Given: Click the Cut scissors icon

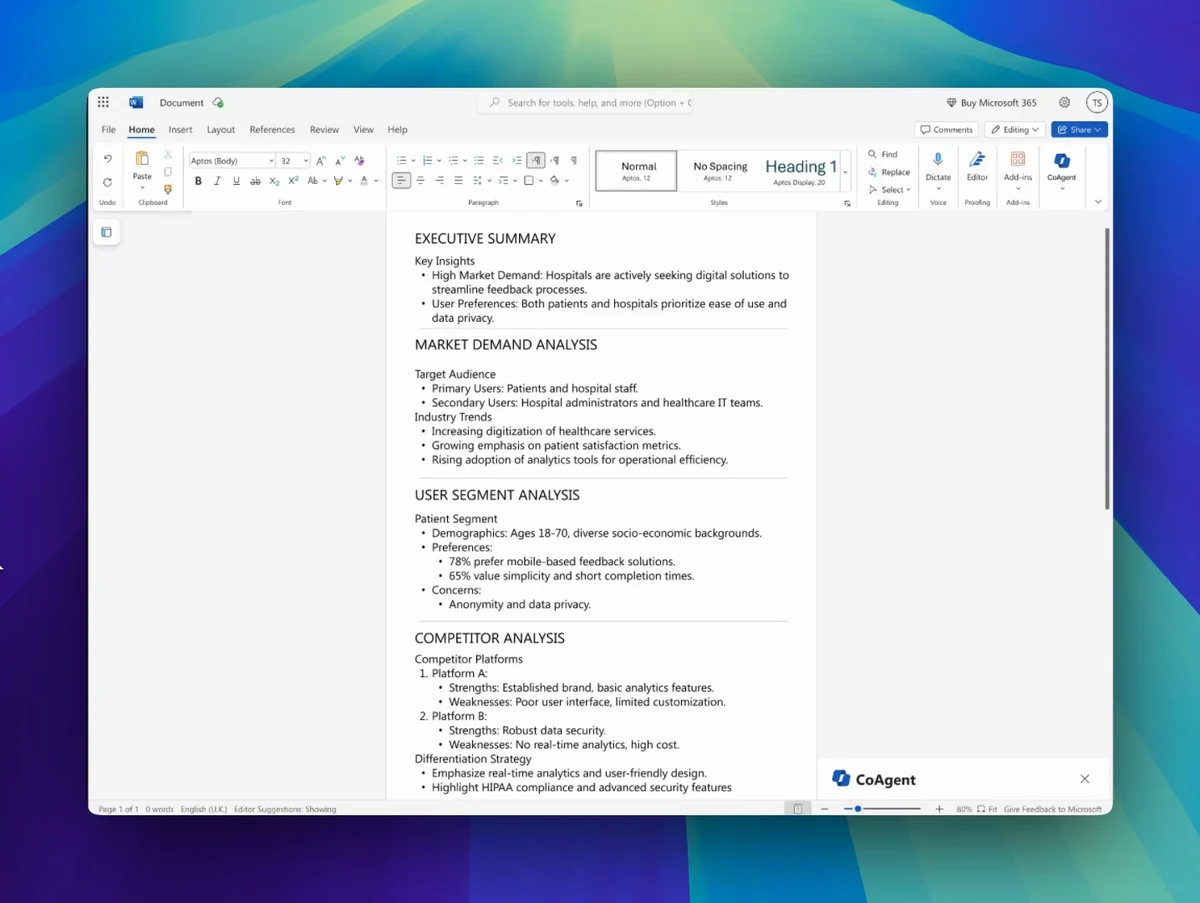Looking at the screenshot, I should 168,154.
